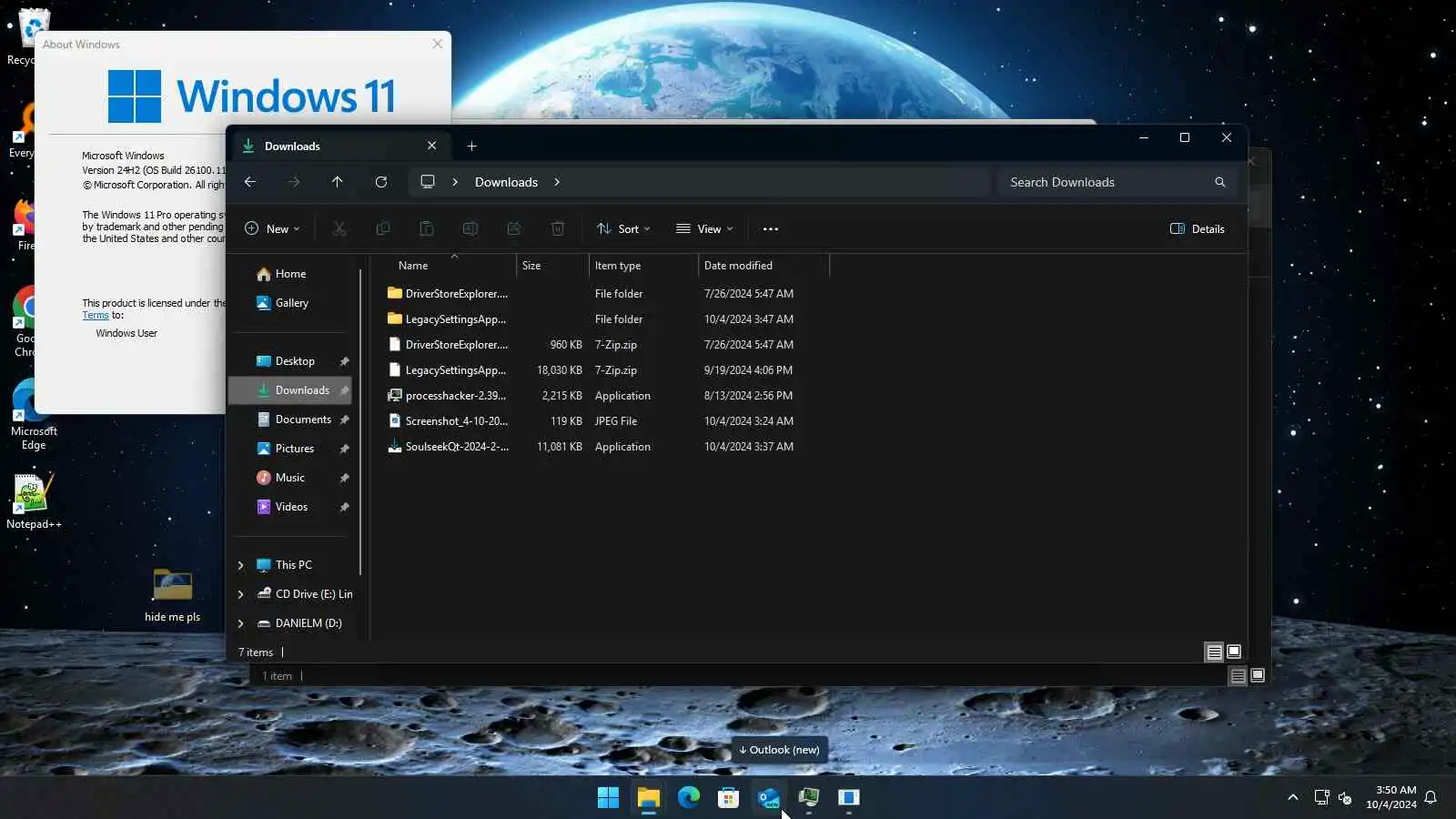This screenshot has height=819, width=1456.
Task: Click the Cut toolbar icon
Action: (339, 229)
